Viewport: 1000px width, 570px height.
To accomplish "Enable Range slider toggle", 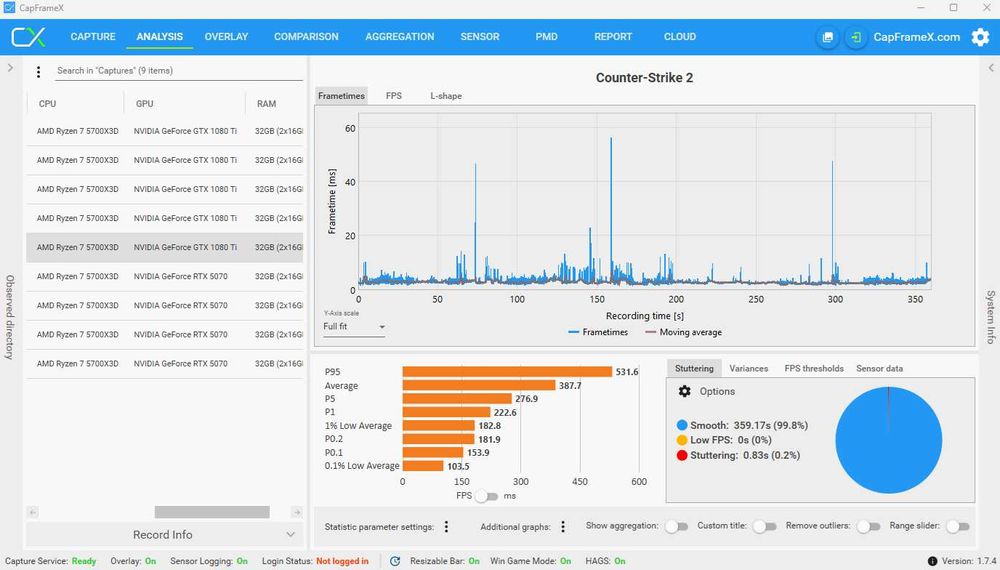I will (957, 526).
